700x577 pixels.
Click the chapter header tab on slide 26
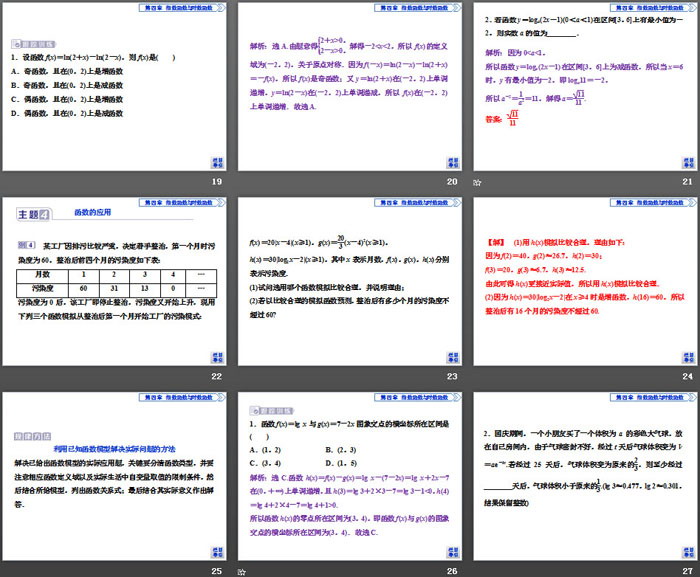pyautogui.click(x=409, y=396)
